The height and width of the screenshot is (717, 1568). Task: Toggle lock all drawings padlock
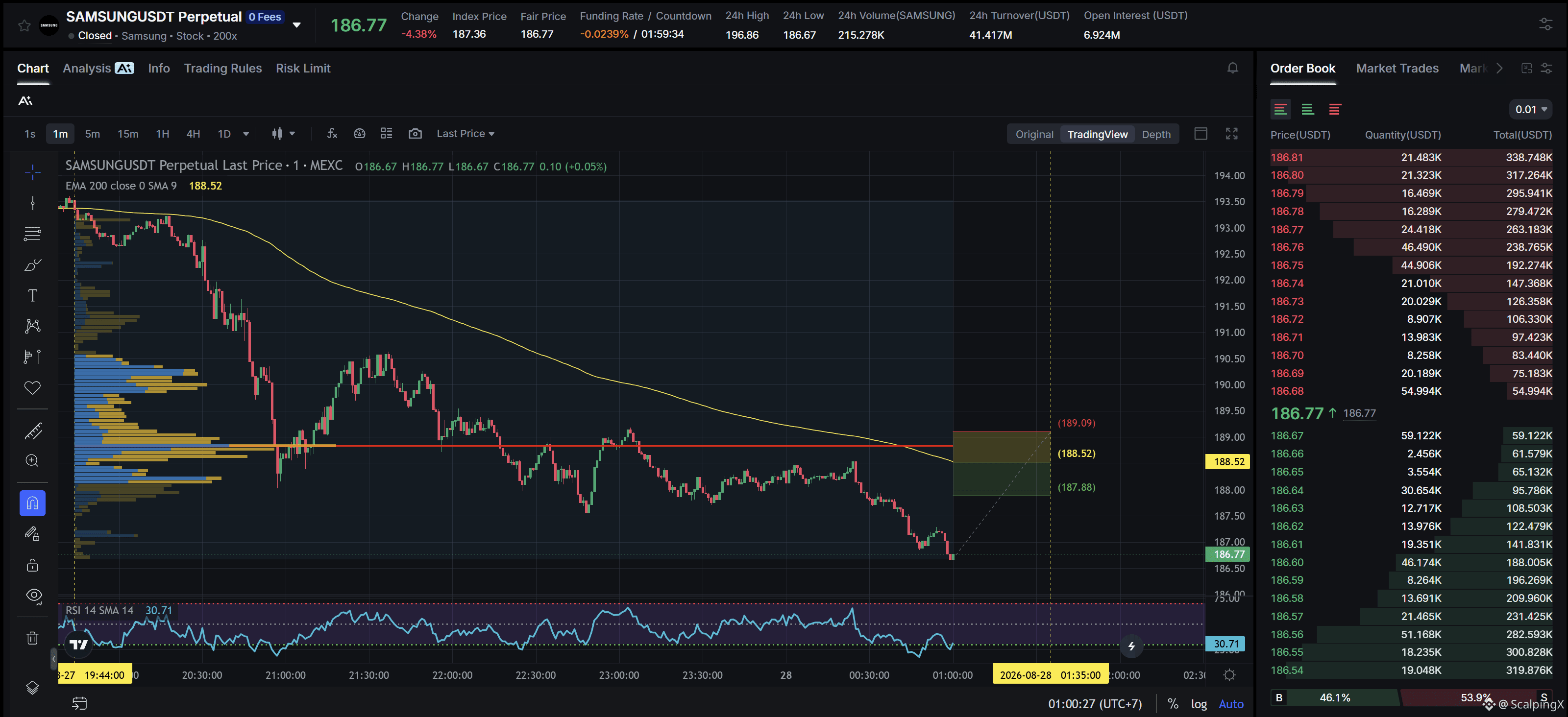33,566
